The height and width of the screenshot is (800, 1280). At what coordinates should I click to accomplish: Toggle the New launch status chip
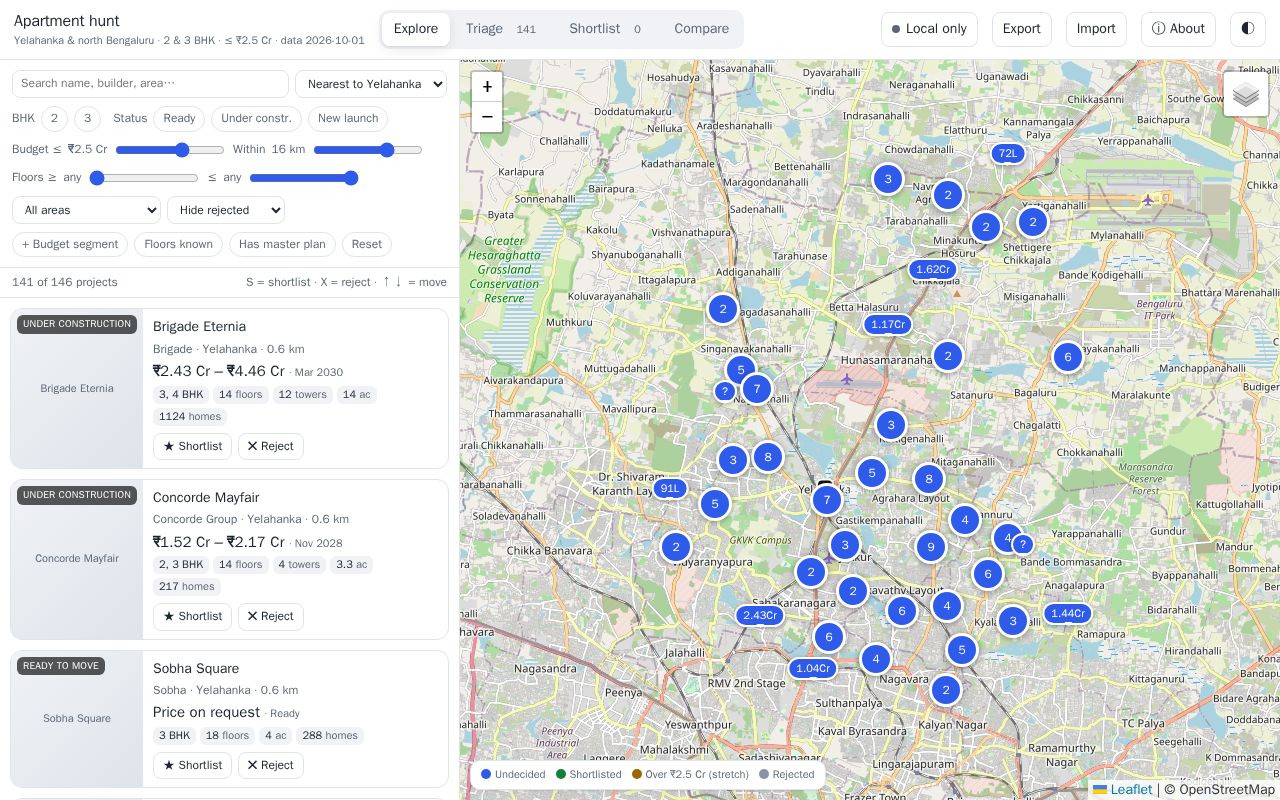tap(348, 118)
